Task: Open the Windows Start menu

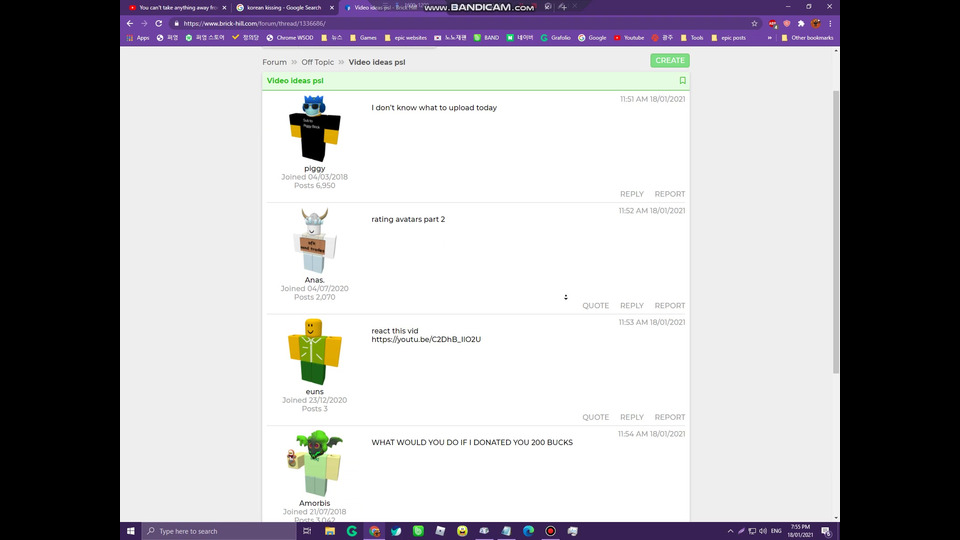Action: click(130, 531)
